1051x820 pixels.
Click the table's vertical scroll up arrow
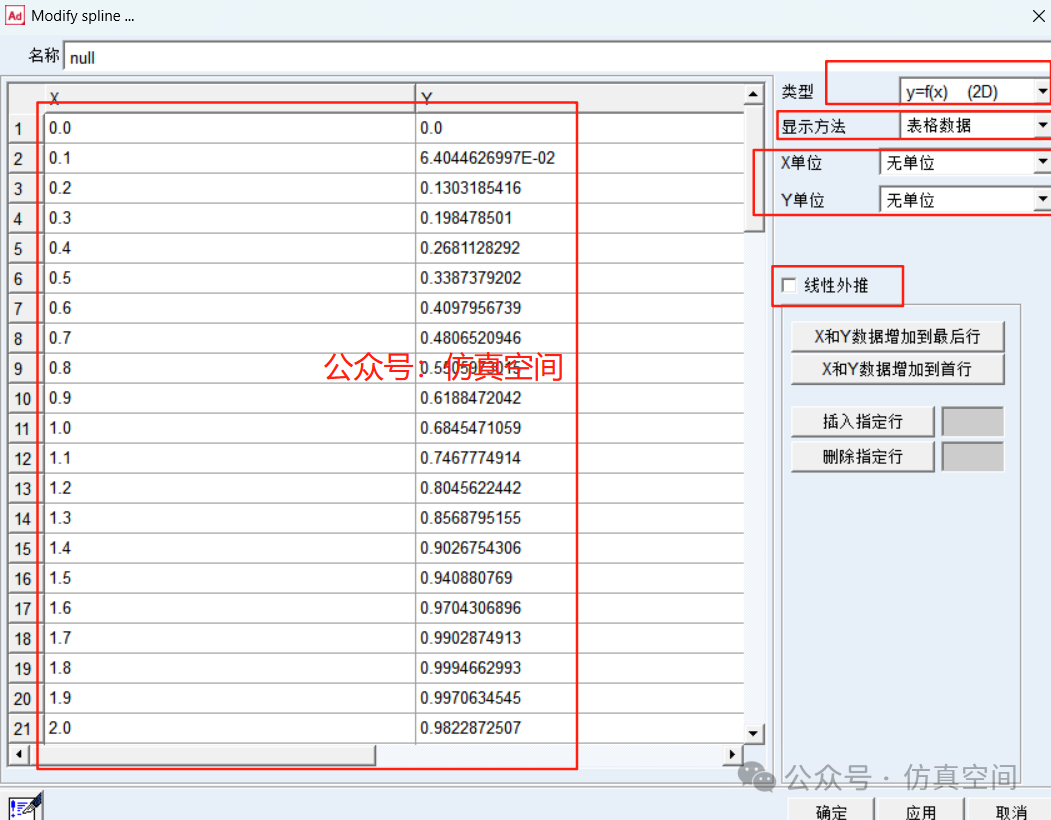pos(755,95)
